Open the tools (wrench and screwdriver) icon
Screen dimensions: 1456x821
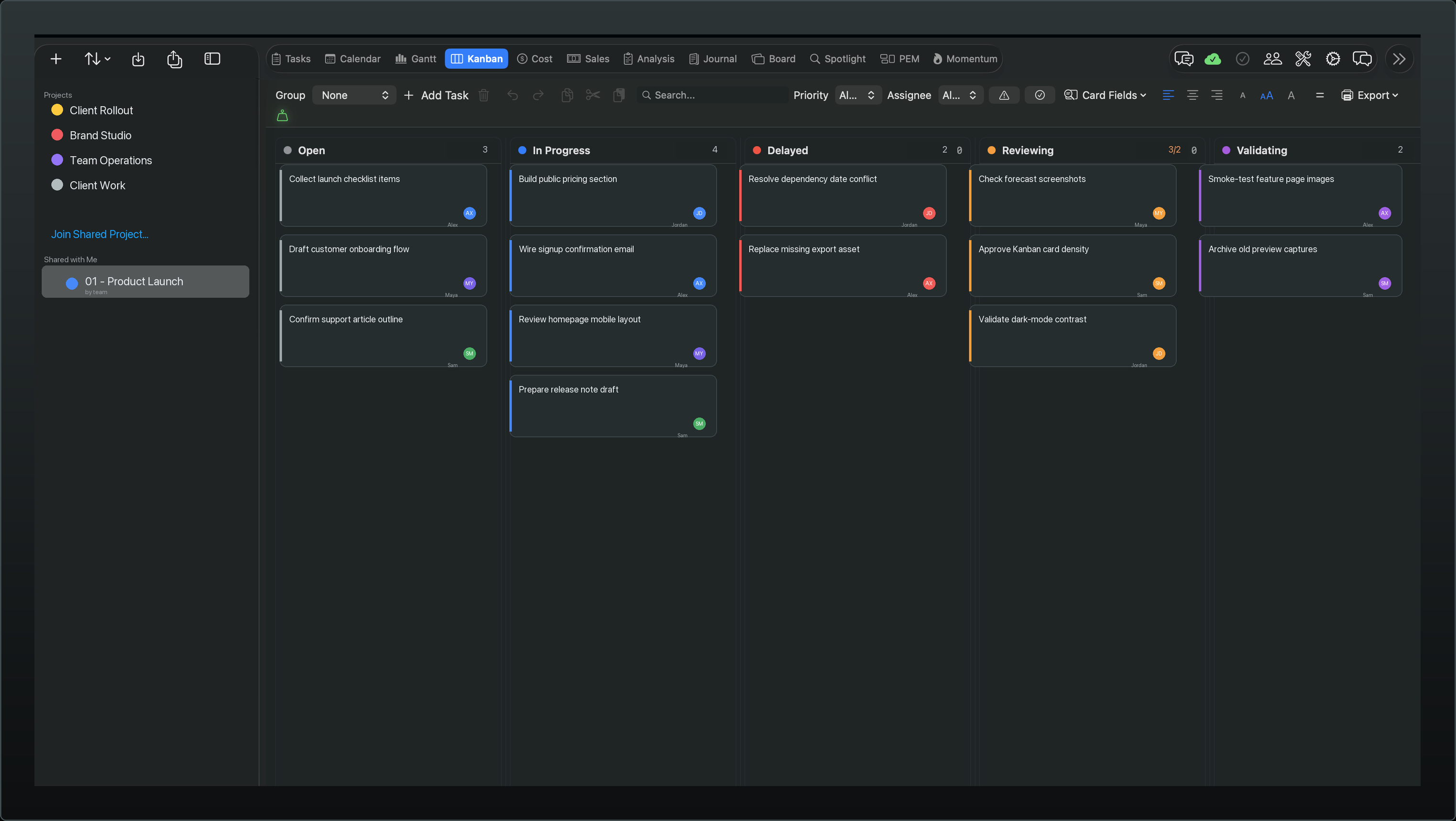(x=1303, y=59)
